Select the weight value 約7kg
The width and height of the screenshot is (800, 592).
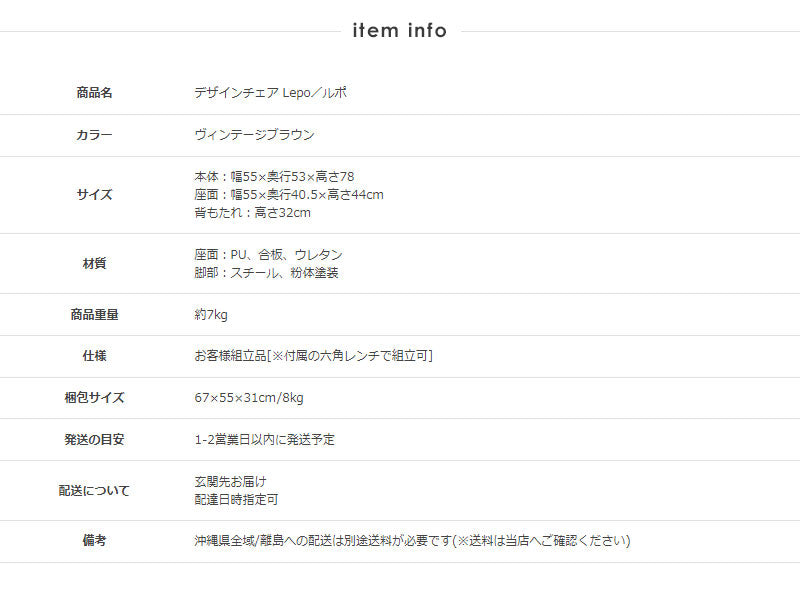click(x=211, y=315)
